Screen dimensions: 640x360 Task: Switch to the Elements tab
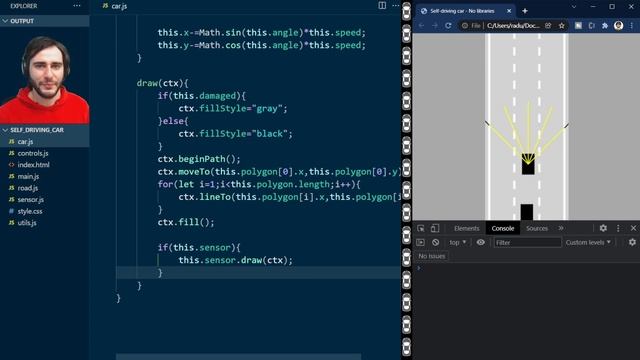[467, 228]
